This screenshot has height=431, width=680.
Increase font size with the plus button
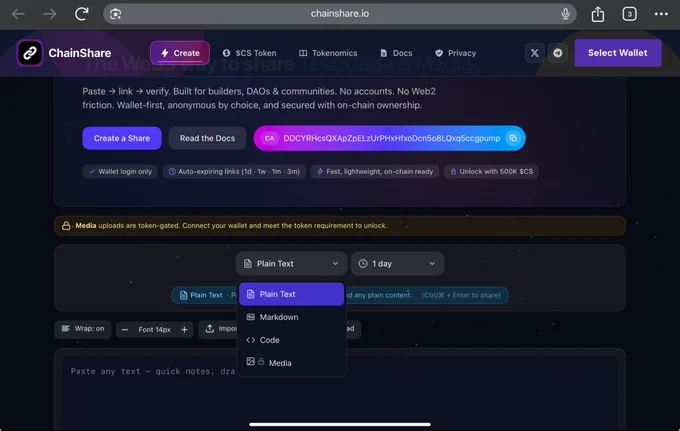(184, 330)
